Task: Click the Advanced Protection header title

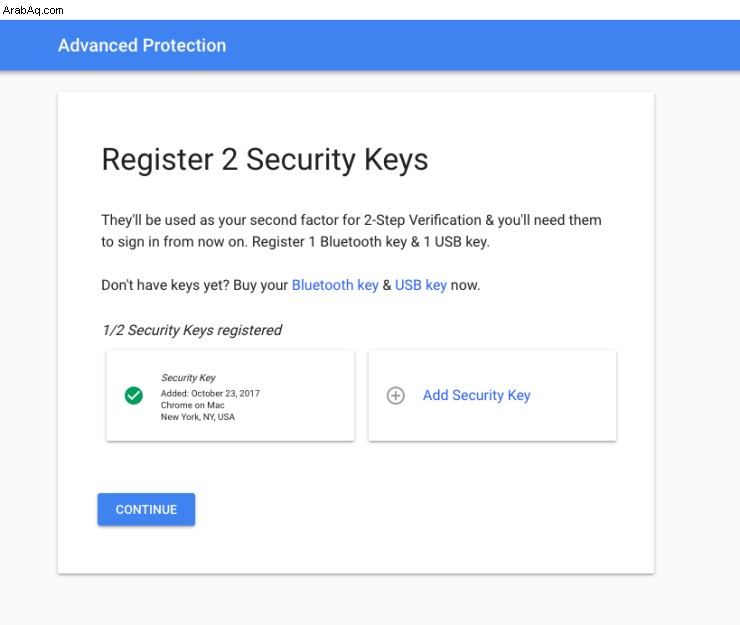Action: click(142, 45)
